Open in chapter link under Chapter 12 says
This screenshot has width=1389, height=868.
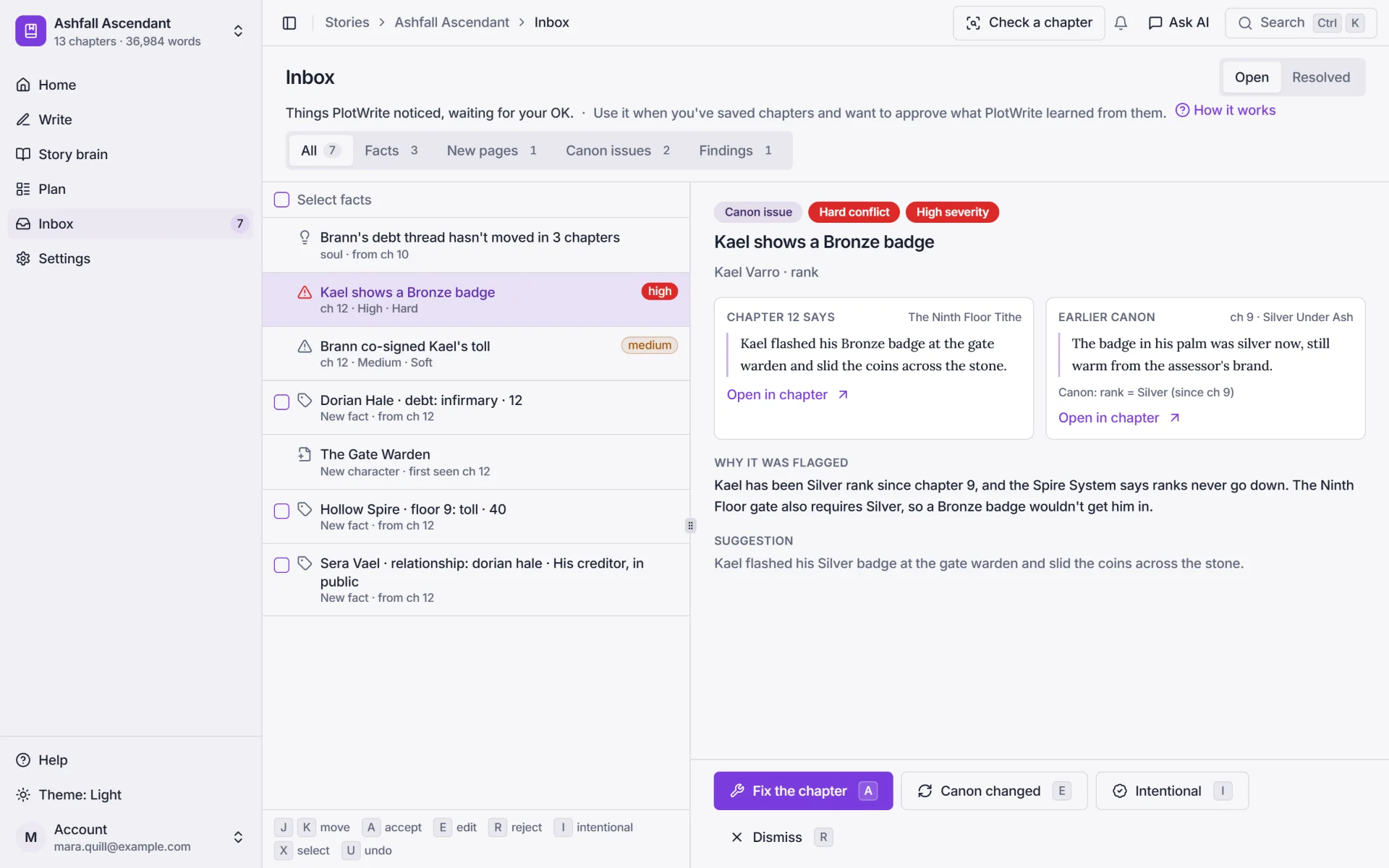[x=787, y=395]
